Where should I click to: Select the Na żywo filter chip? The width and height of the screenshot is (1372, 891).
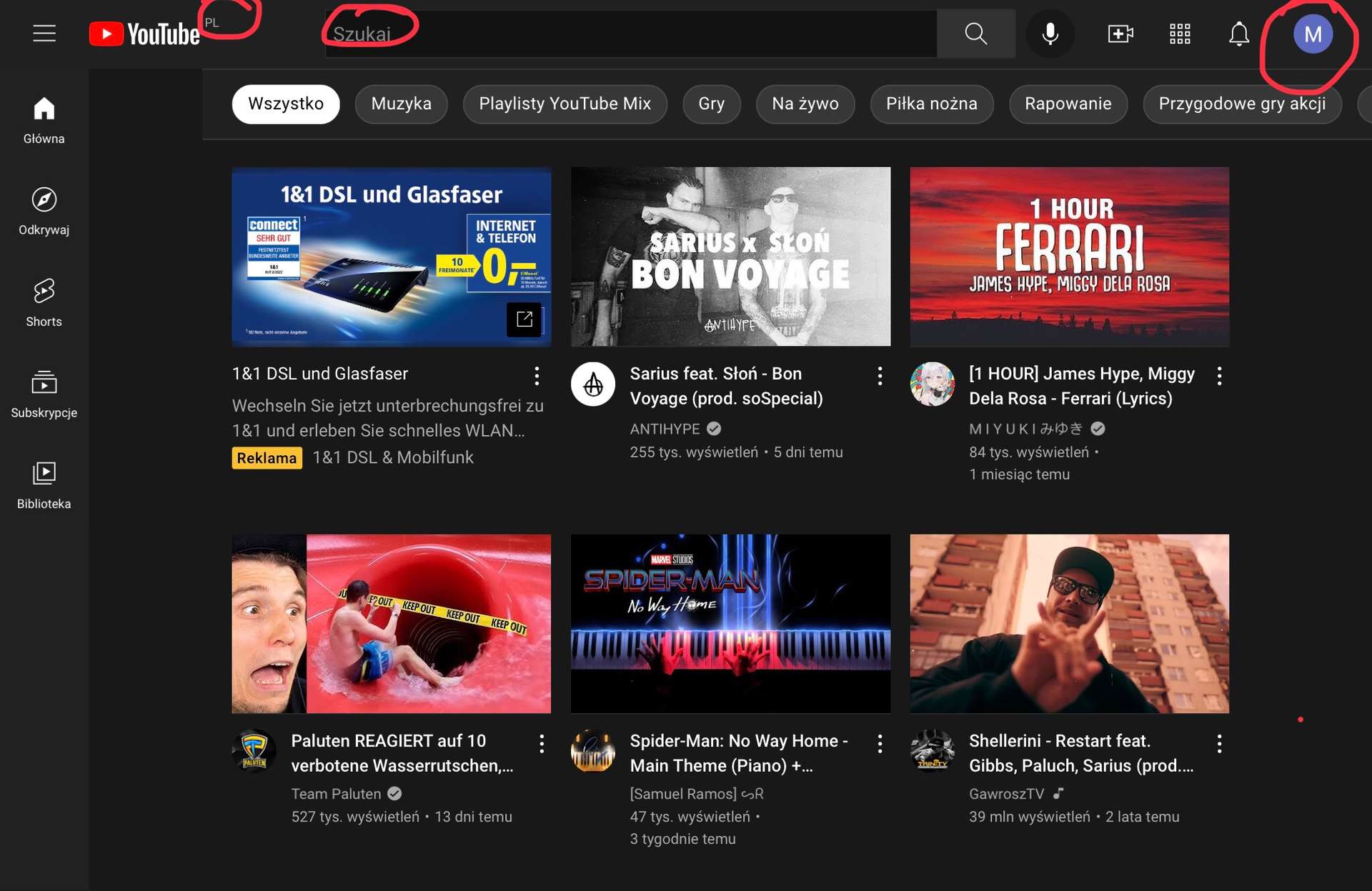(805, 104)
